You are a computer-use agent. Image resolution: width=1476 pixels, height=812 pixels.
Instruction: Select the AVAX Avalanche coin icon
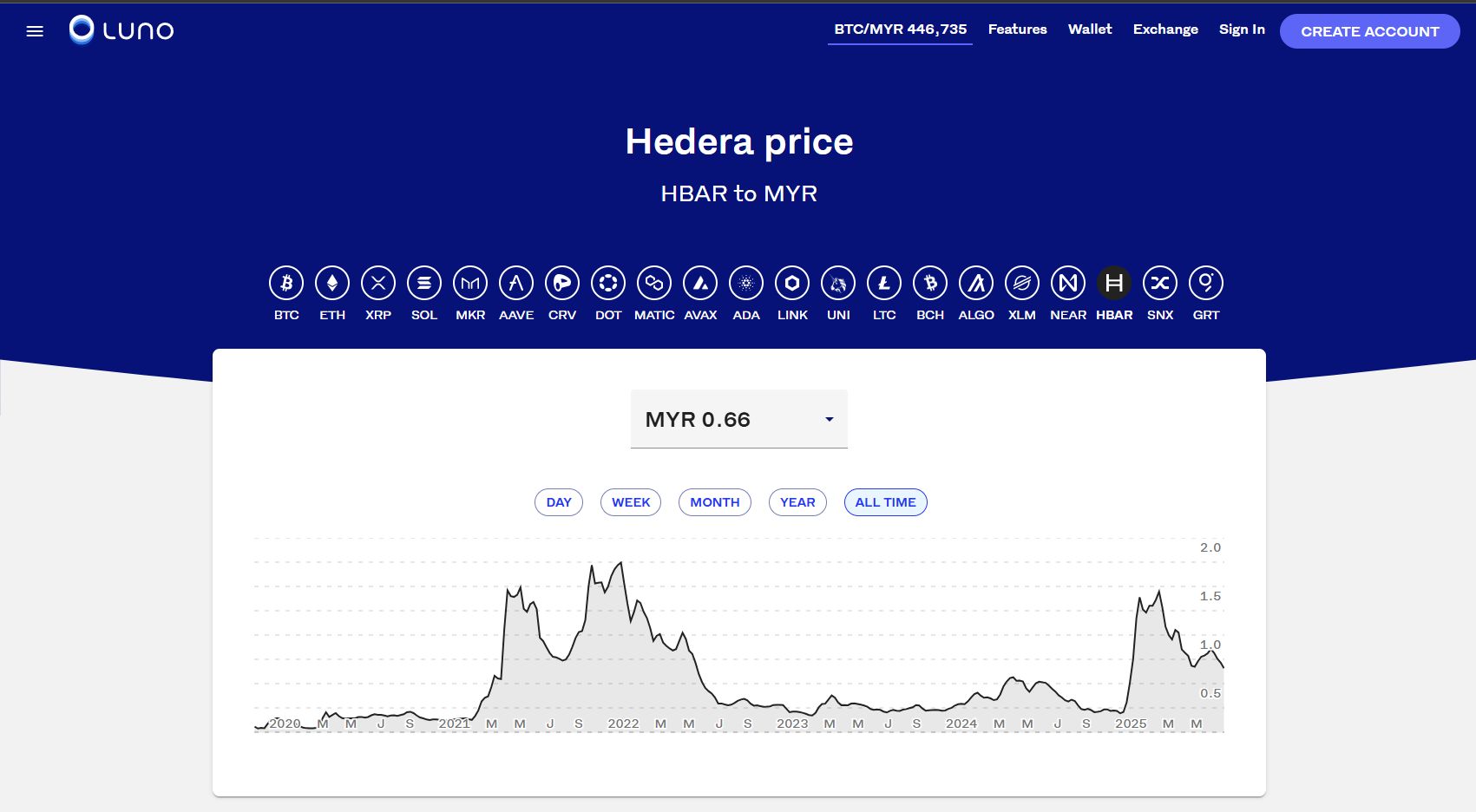[700, 283]
